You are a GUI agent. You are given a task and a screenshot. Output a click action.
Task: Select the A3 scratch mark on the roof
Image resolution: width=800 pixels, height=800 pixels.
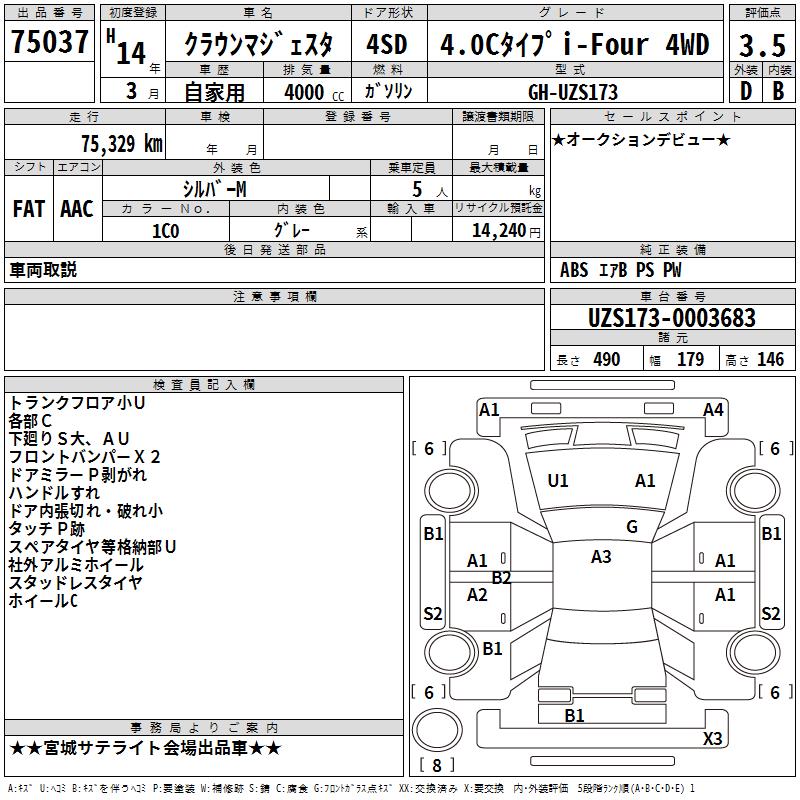(601, 557)
